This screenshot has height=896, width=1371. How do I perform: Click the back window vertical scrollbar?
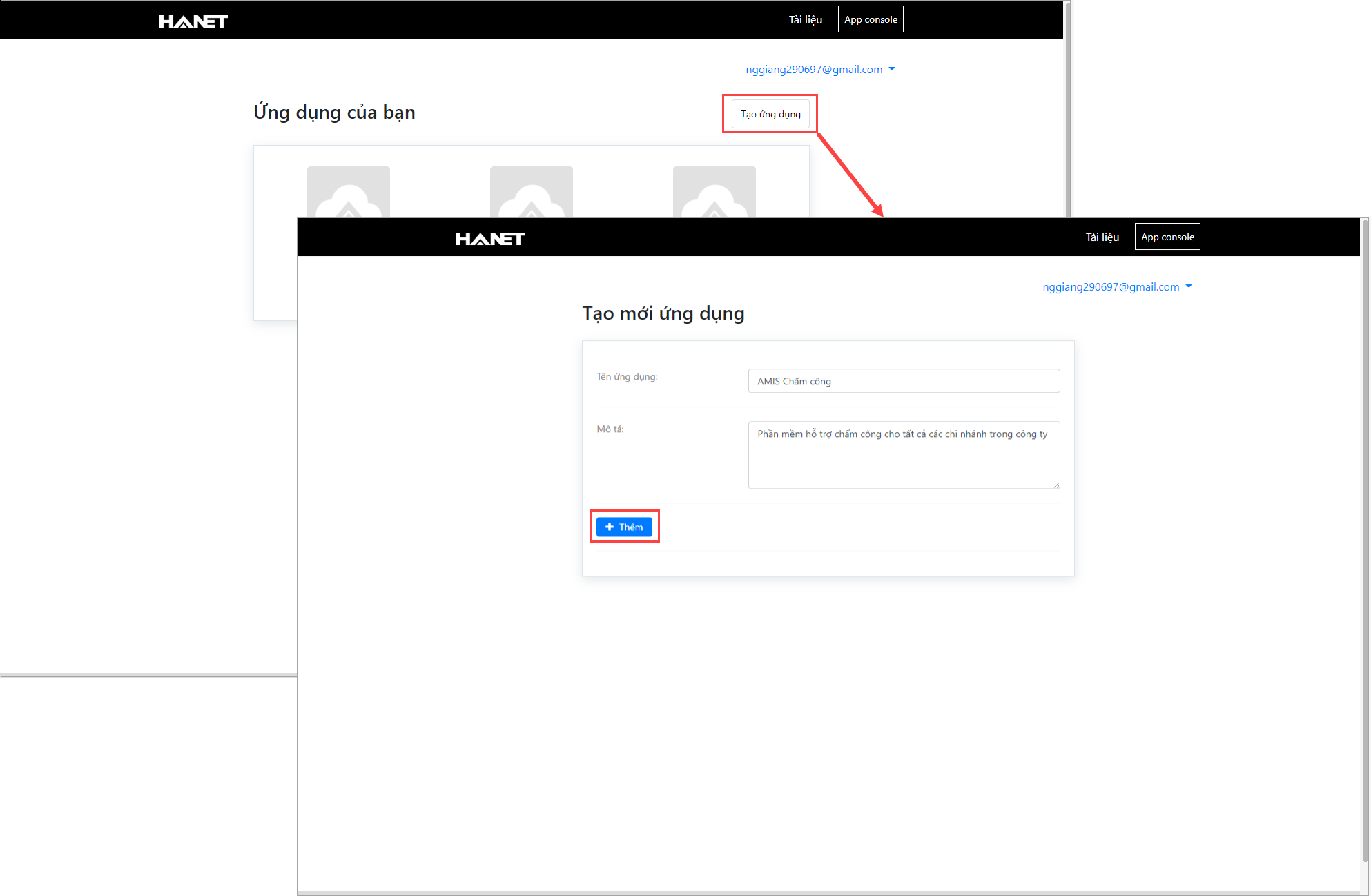click(1068, 110)
